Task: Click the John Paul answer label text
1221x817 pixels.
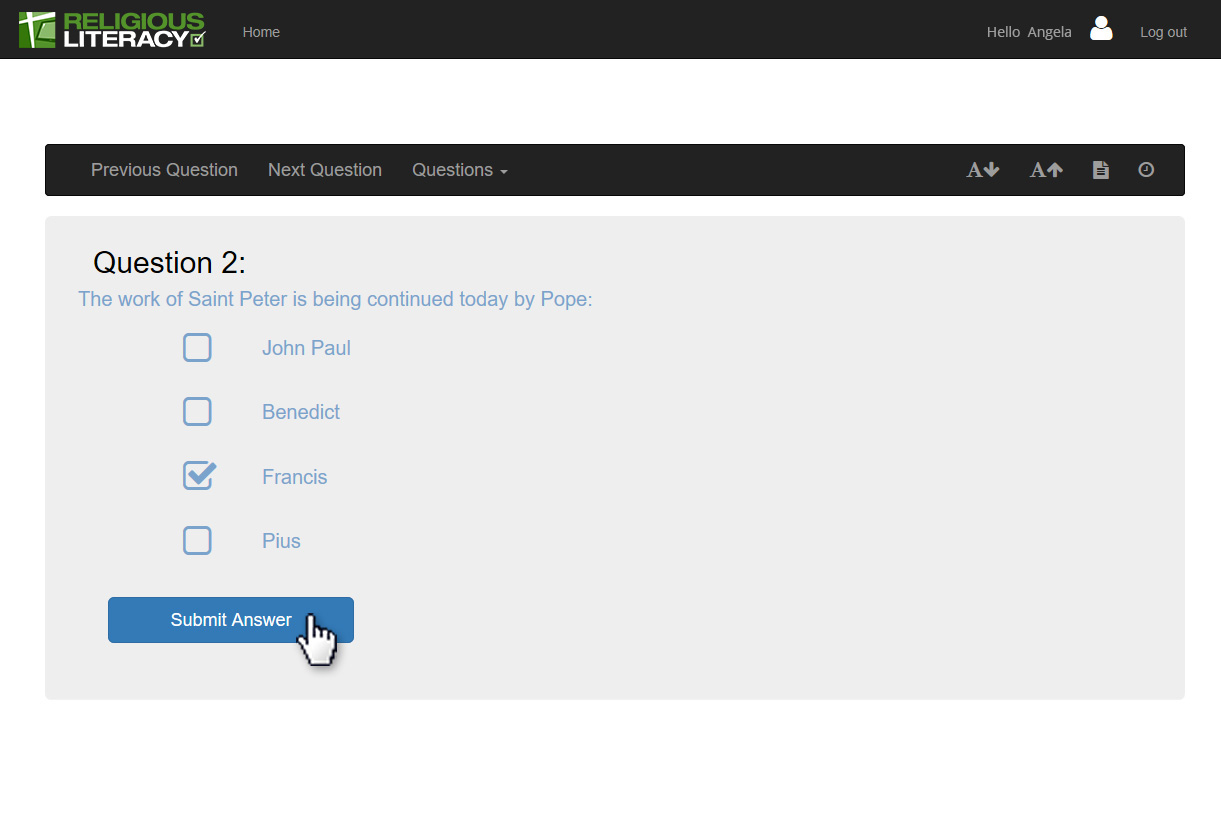Action: click(x=306, y=348)
